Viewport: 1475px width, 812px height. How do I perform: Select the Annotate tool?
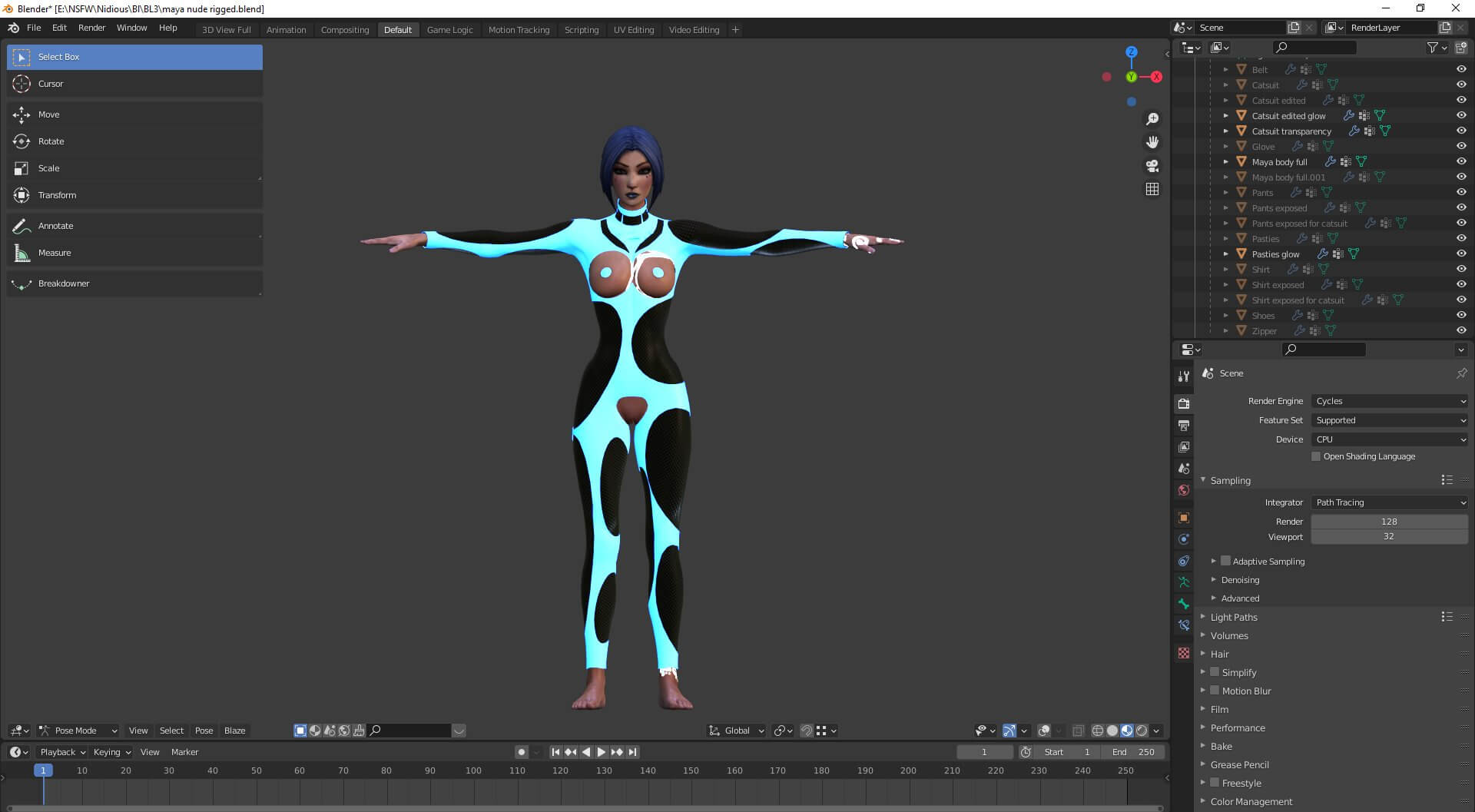point(134,226)
